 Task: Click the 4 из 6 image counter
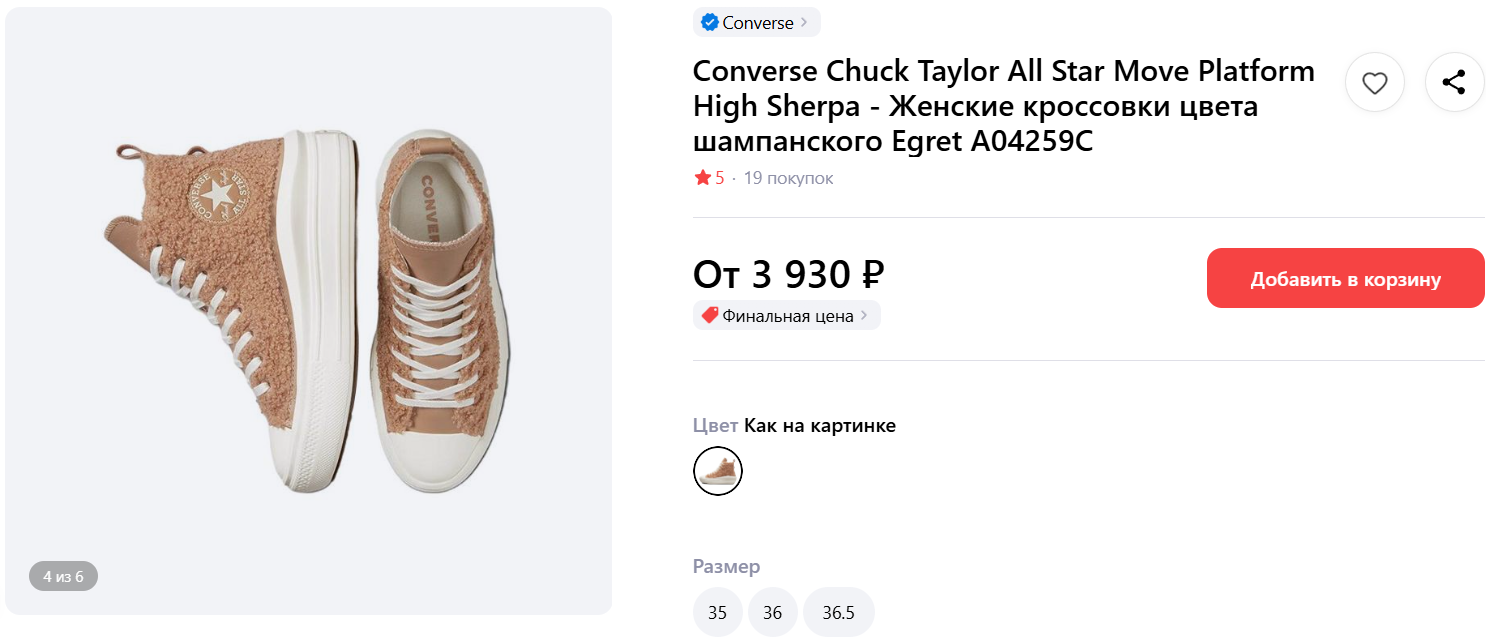(63, 577)
